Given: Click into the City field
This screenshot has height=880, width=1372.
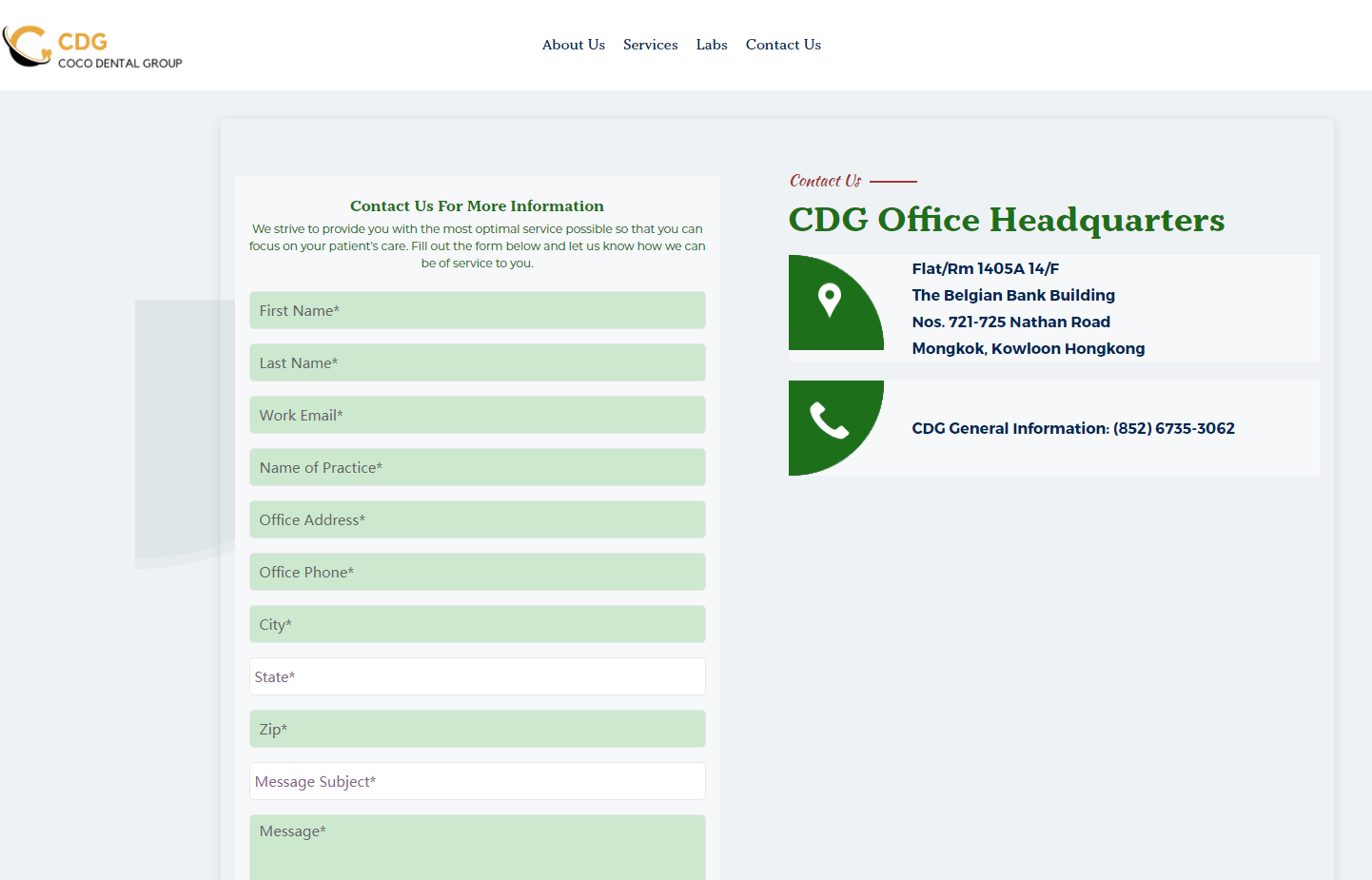Looking at the screenshot, I should click(x=478, y=624).
